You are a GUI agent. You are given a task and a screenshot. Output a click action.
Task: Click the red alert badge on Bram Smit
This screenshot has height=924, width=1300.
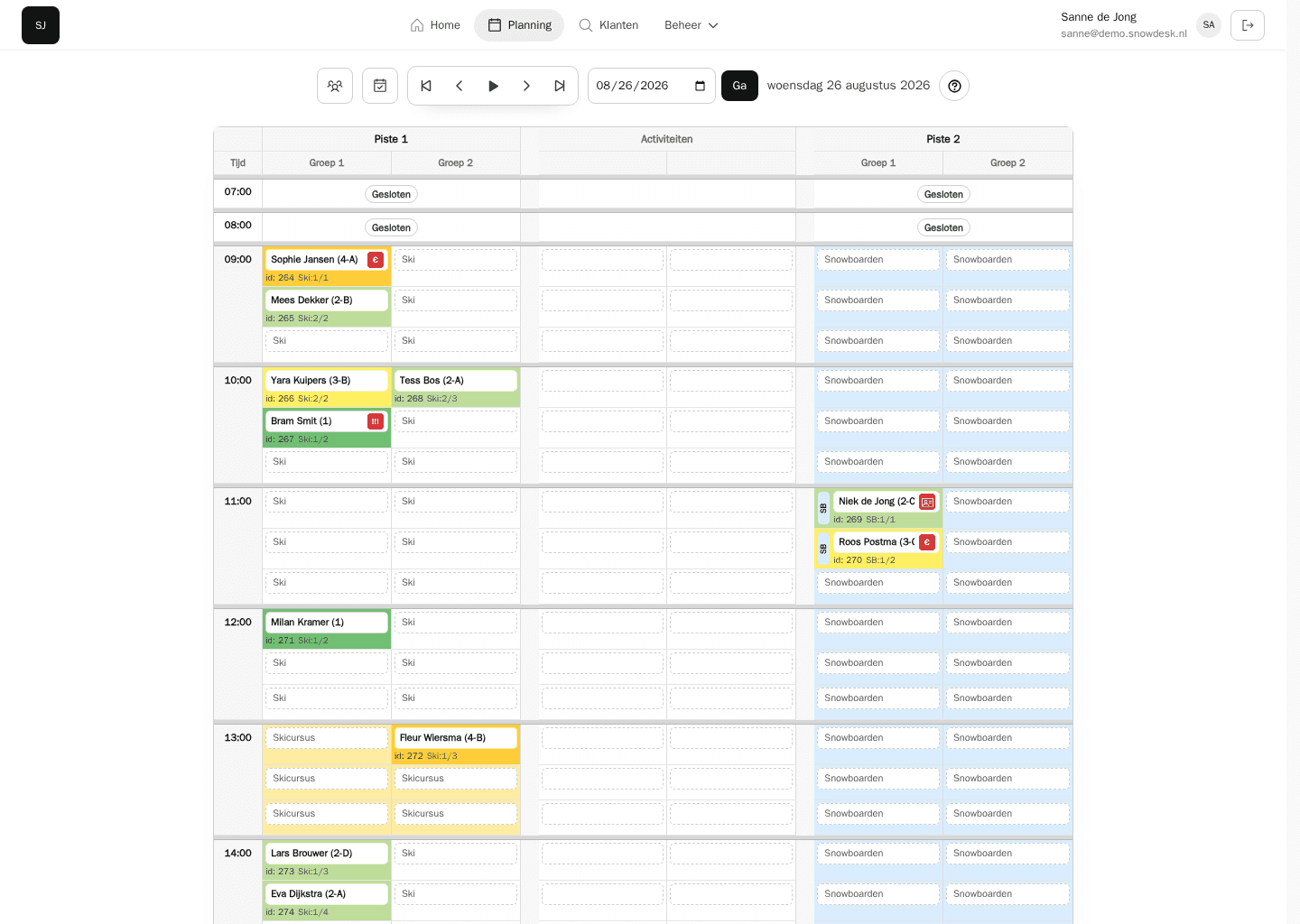(376, 421)
